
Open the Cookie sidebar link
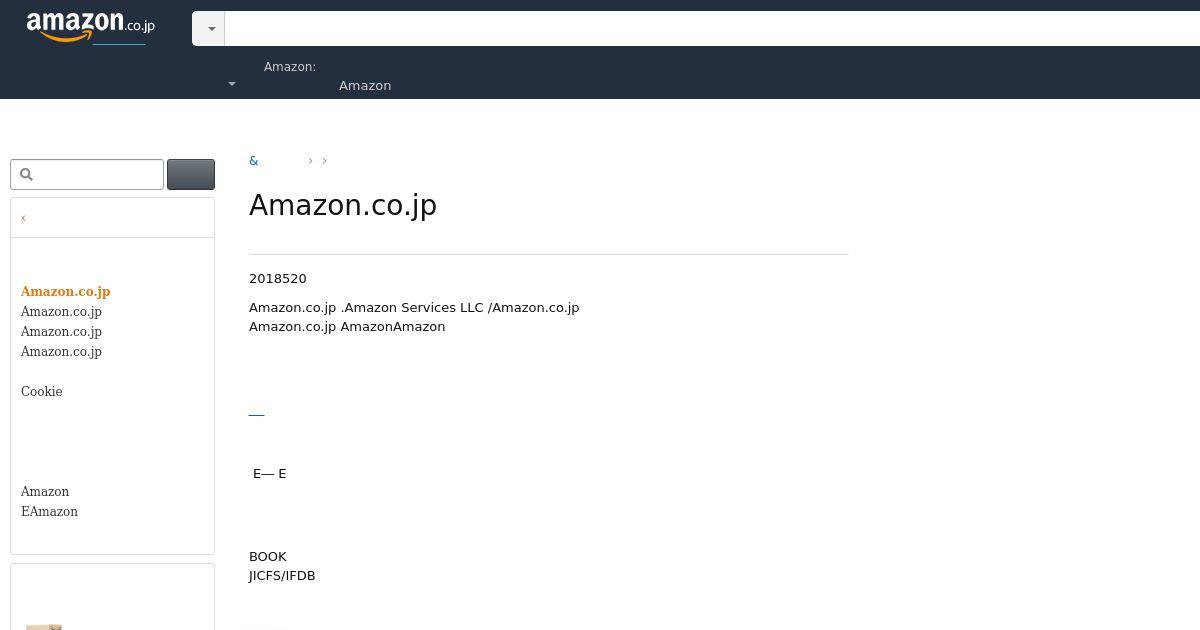[42, 391]
